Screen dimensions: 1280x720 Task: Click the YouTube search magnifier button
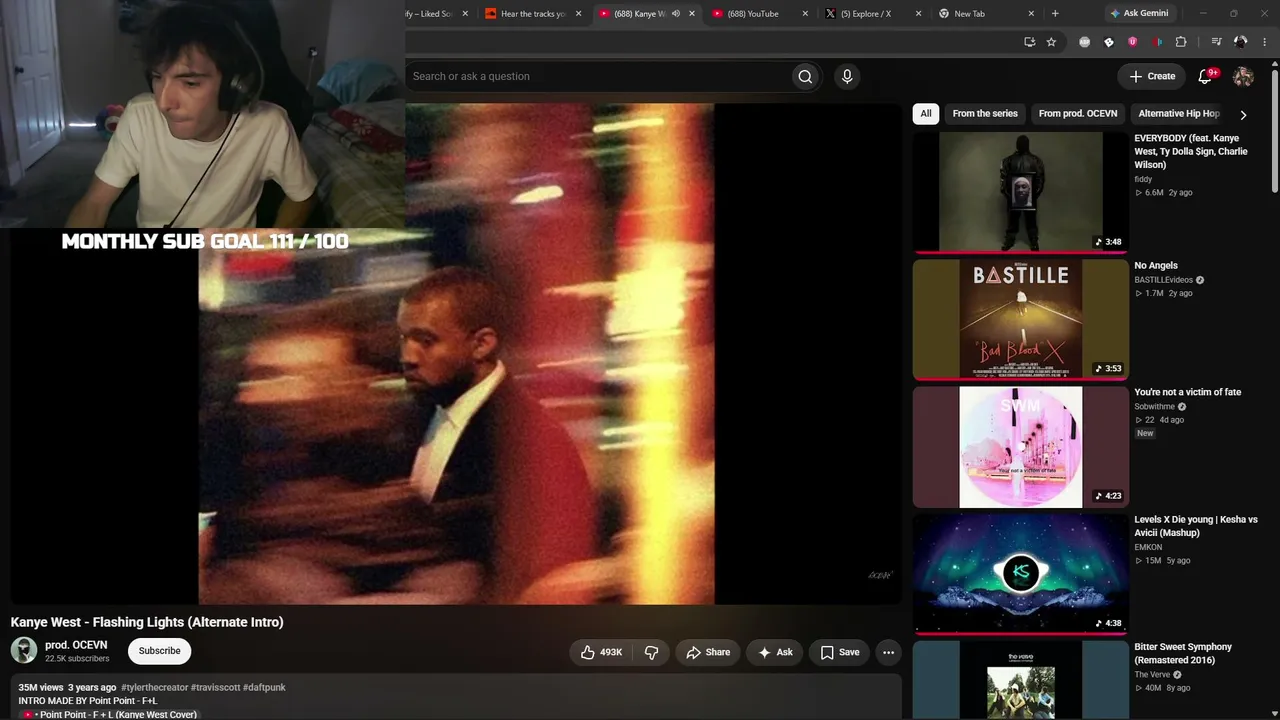pos(805,76)
